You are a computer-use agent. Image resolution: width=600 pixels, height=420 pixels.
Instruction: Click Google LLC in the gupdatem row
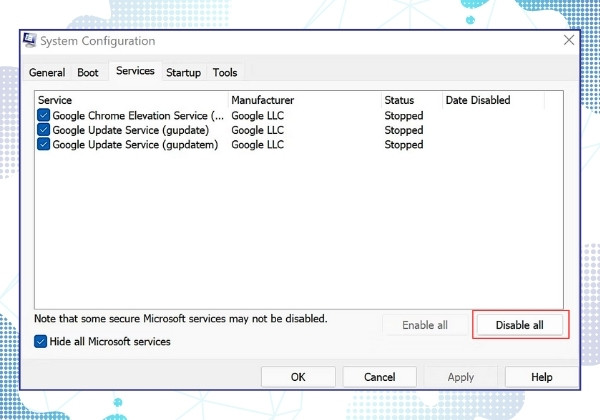[258, 145]
